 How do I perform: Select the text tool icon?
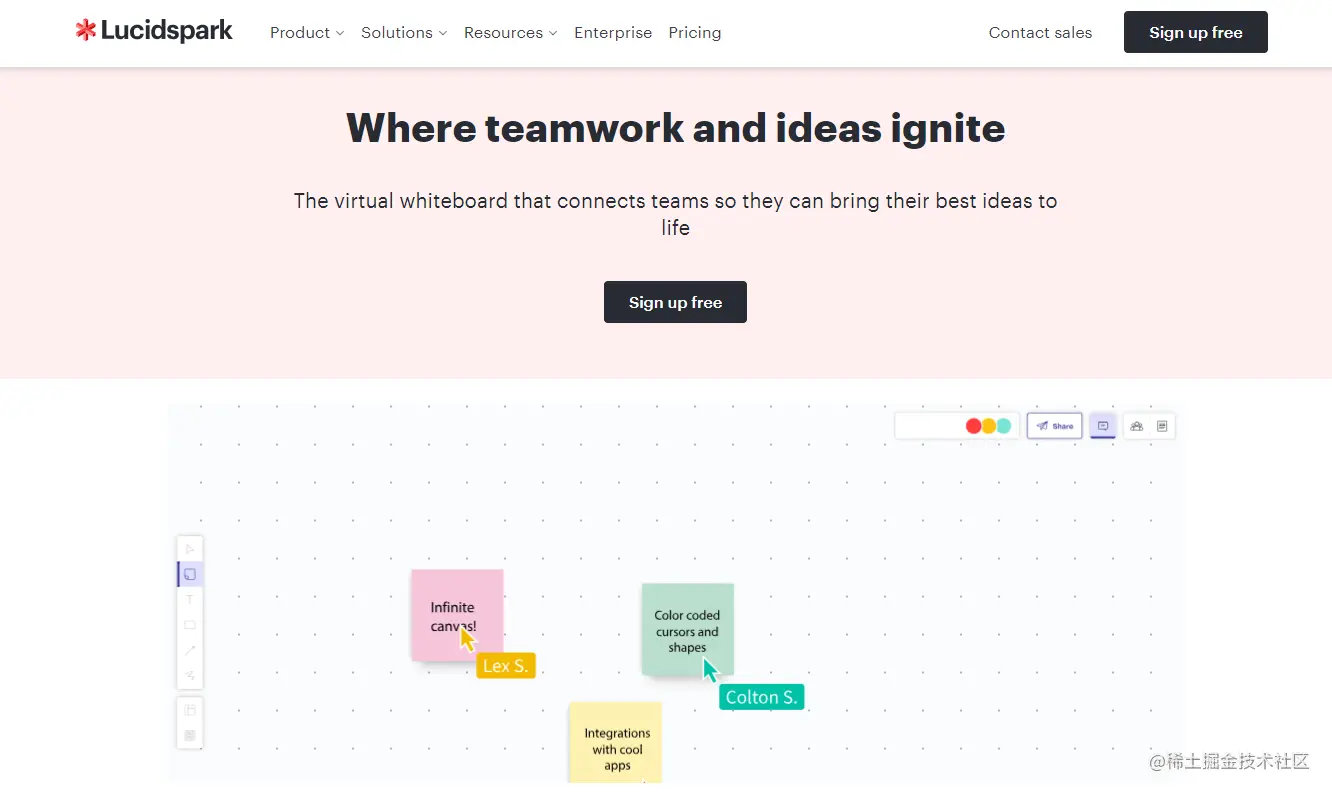tap(190, 600)
